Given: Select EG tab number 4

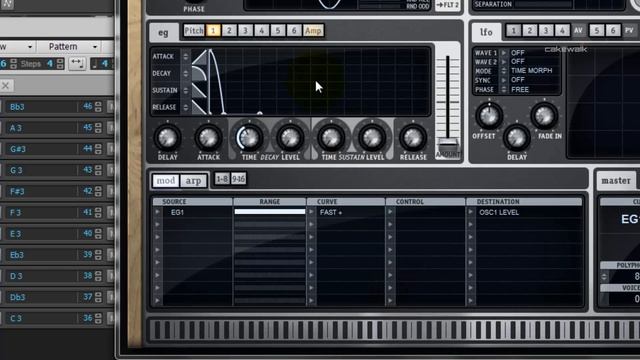Looking at the screenshot, I should pyautogui.click(x=262, y=31).
